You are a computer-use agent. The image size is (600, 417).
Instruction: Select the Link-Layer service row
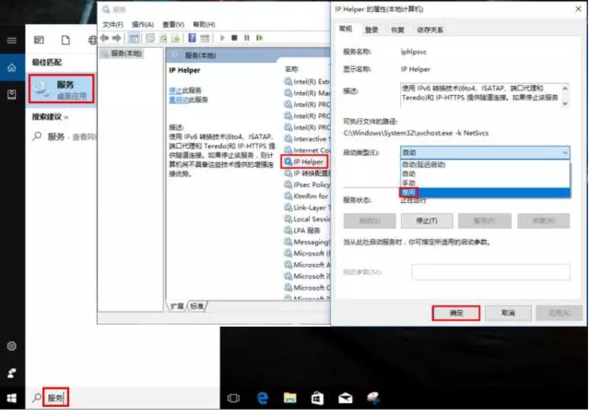coord(307,208)
